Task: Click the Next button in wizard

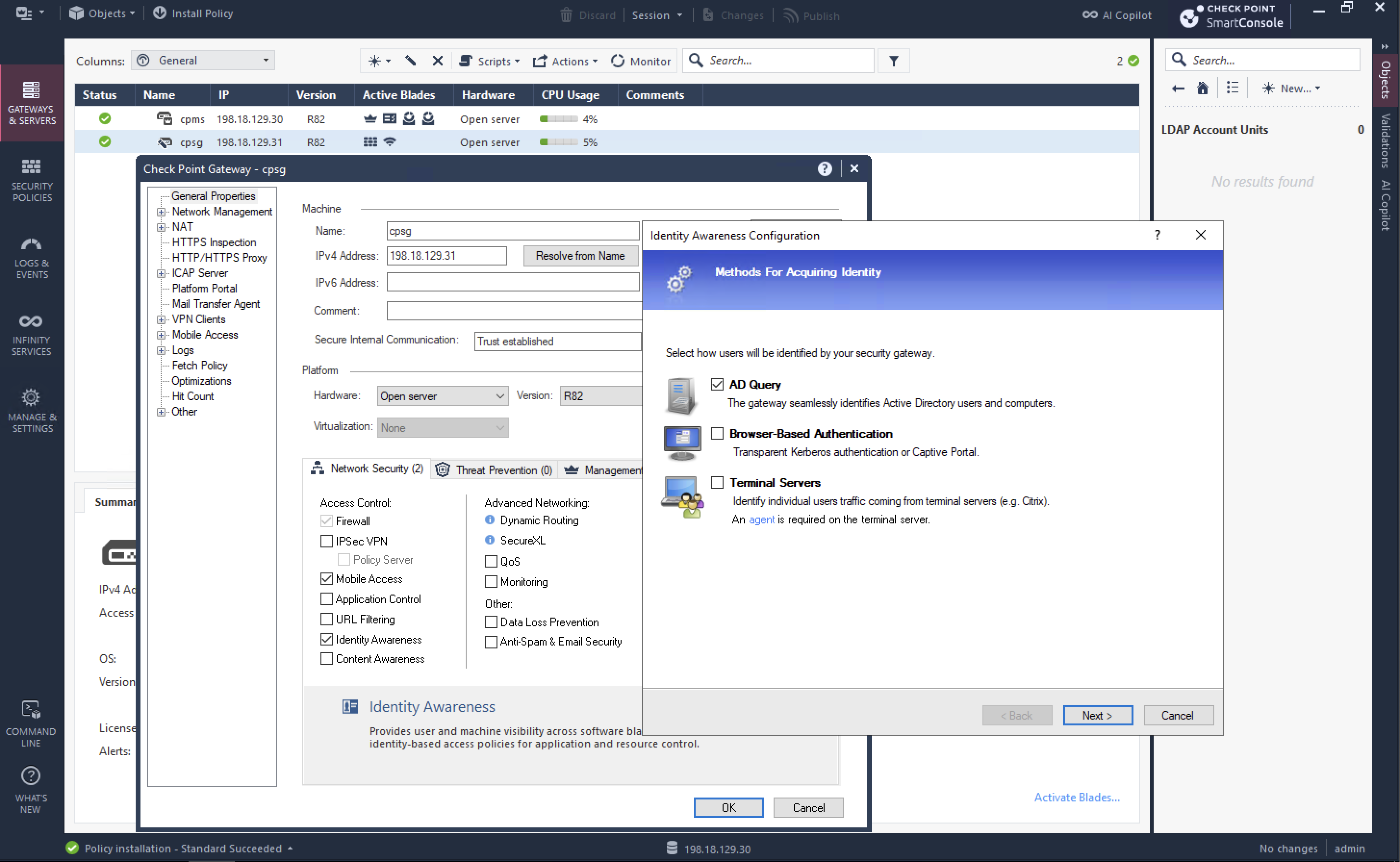Action: point(1097,715)
